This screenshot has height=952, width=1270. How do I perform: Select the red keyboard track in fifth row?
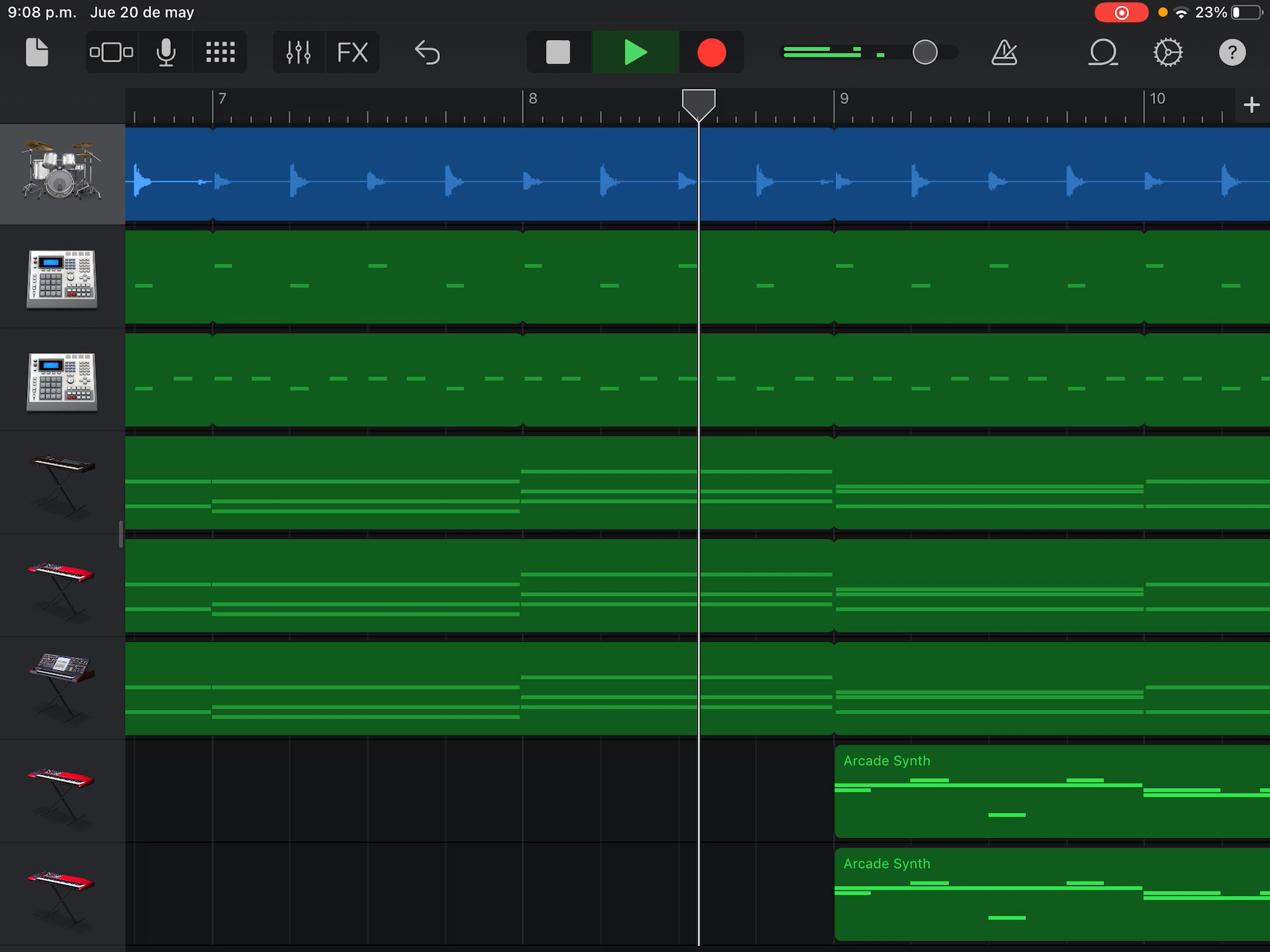click(62, 586)
